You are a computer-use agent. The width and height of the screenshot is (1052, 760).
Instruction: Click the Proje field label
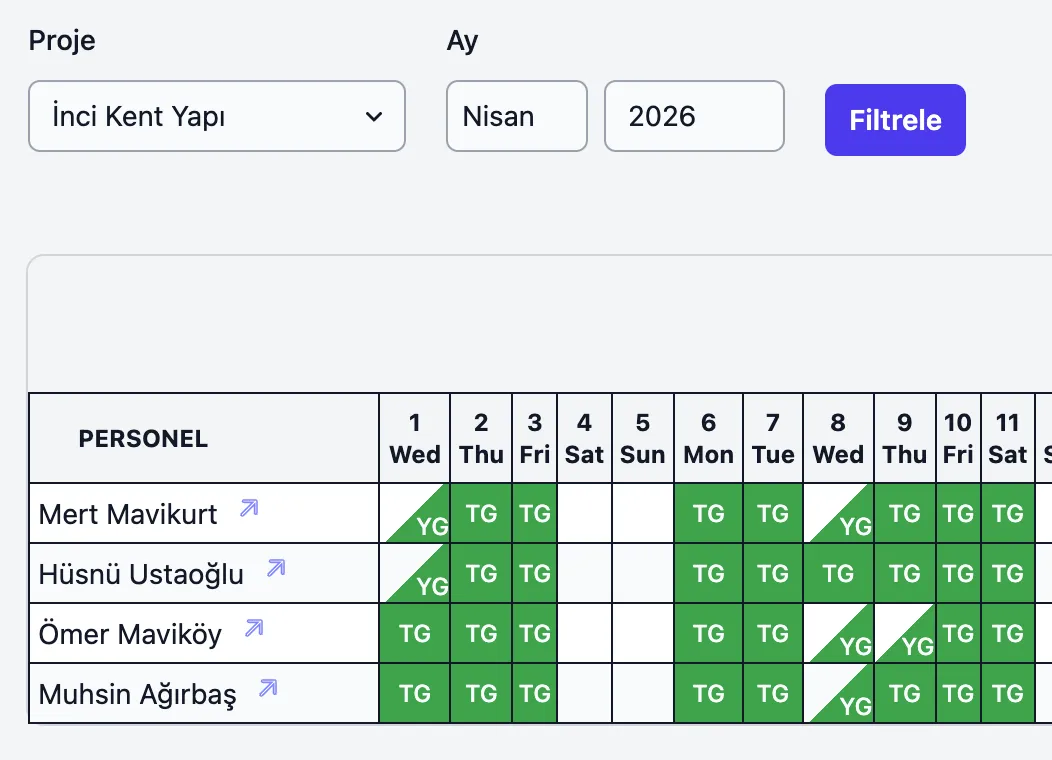tap(62, 41)
